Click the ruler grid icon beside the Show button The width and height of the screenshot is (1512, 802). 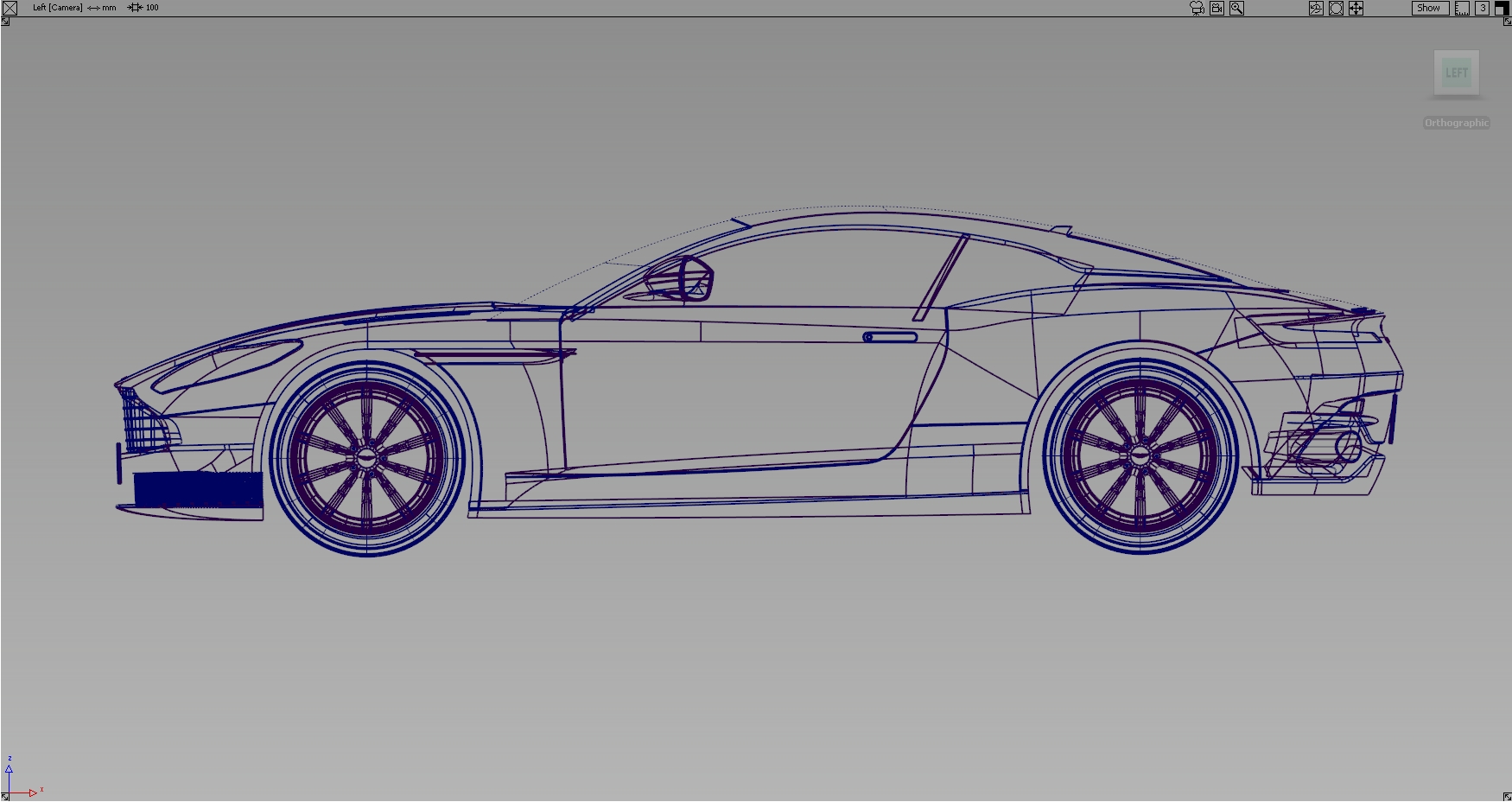pyautogui.click(x=1462, y=8)
